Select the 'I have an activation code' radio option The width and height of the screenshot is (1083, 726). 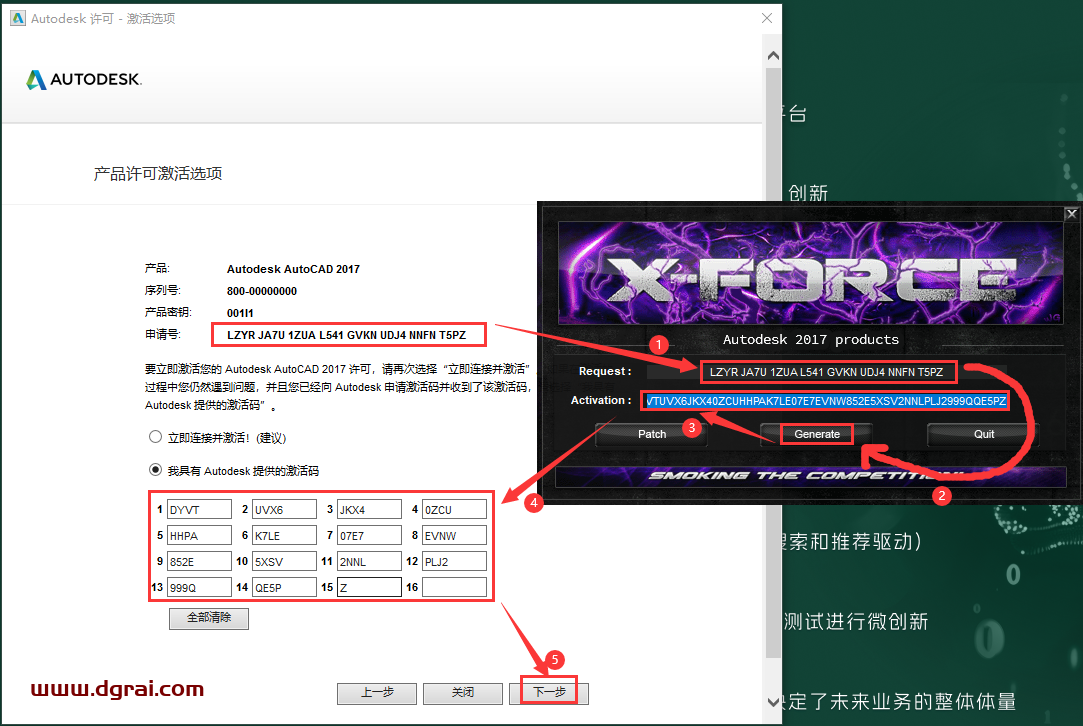(x=155, y=470)
